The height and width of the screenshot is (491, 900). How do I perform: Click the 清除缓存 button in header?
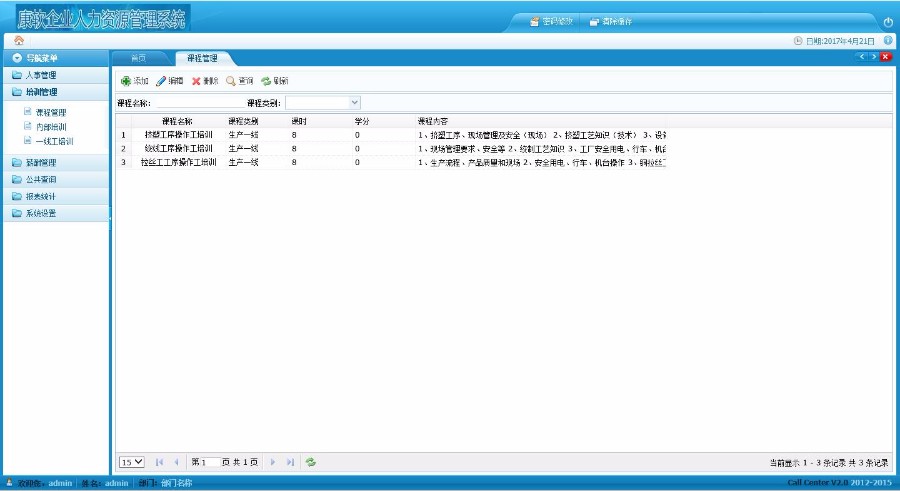point(611,22)
